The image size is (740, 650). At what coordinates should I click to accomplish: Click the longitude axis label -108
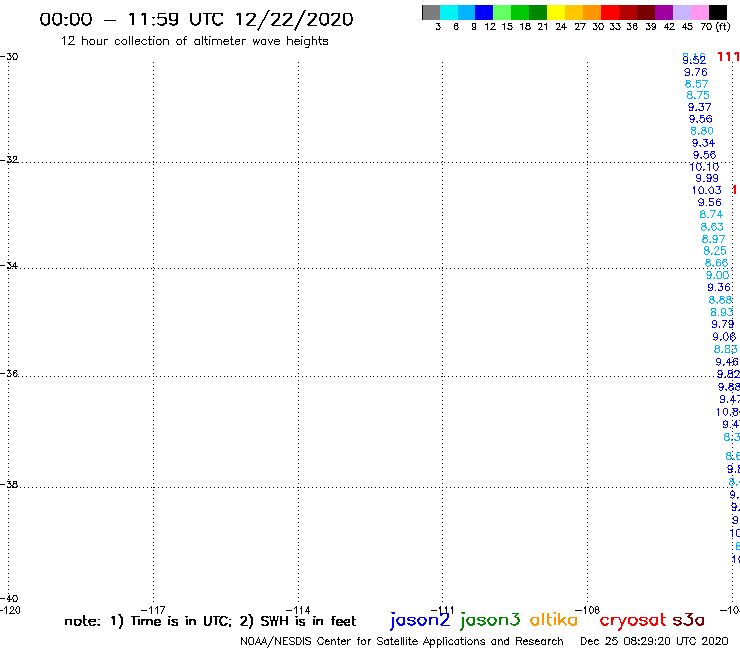pos(587,610)
